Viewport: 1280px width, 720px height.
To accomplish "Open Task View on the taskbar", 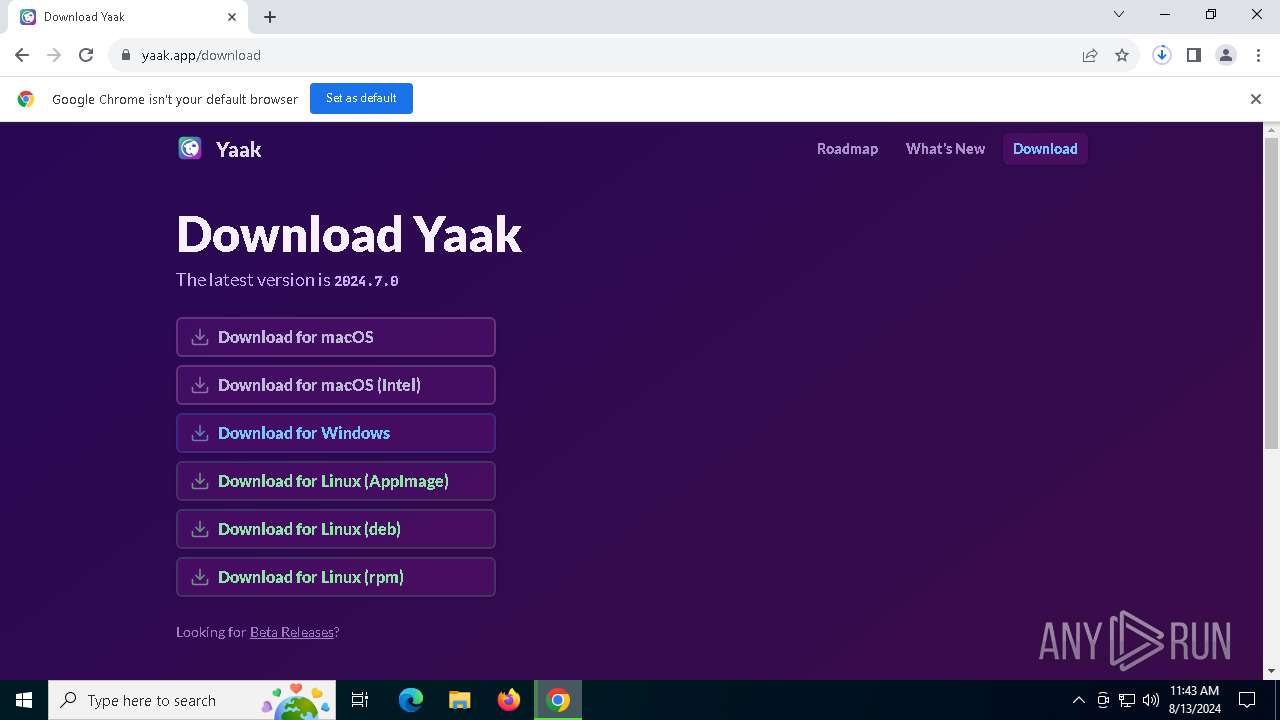I will (x=360, y=700).
